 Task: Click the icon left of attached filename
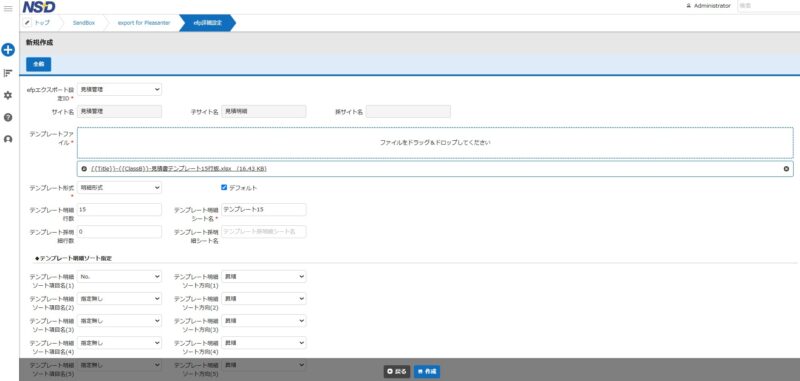coord(84,168)
